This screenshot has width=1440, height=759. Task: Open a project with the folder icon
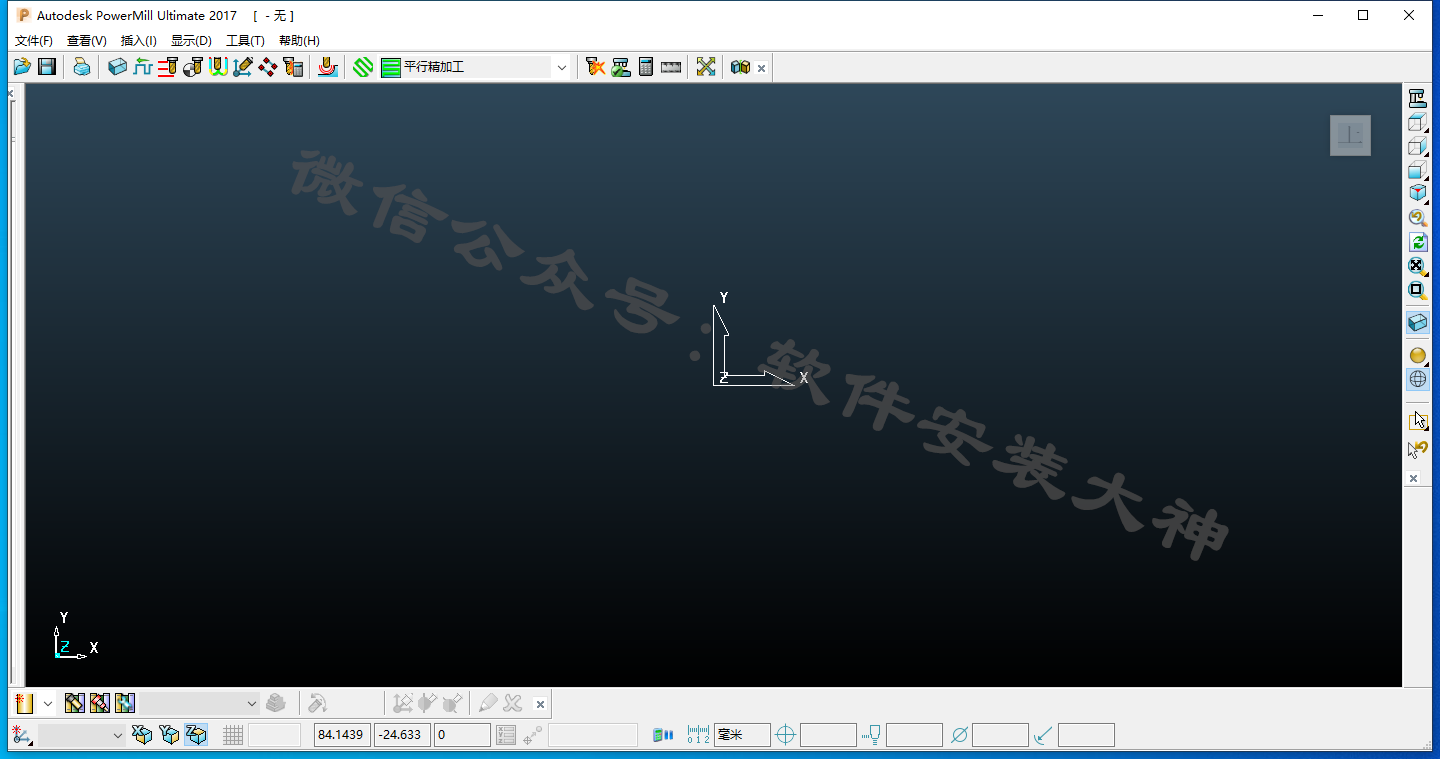(22, 67)
